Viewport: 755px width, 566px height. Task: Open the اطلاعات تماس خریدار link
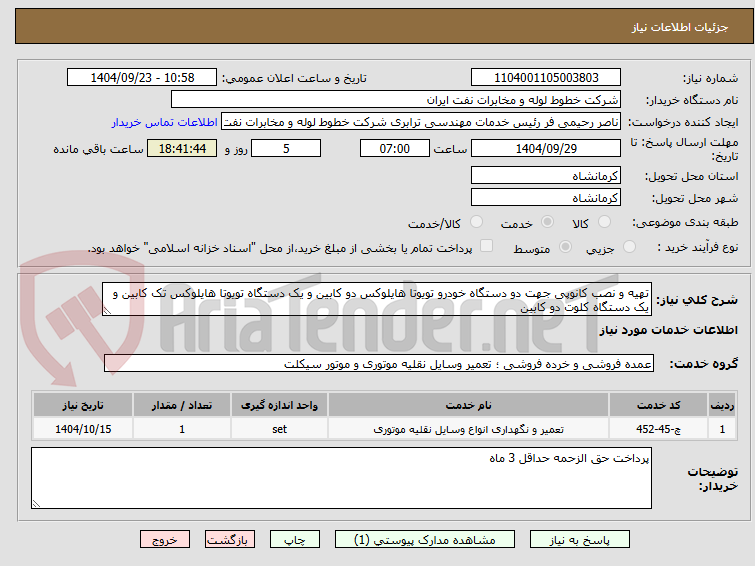(x=165, y=122)
